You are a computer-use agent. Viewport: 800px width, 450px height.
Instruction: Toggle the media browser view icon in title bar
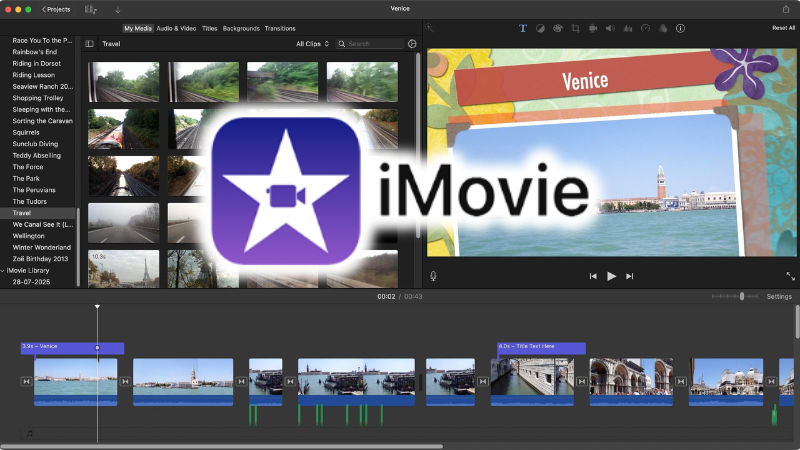pyautogui.click(x=91, y=9)
